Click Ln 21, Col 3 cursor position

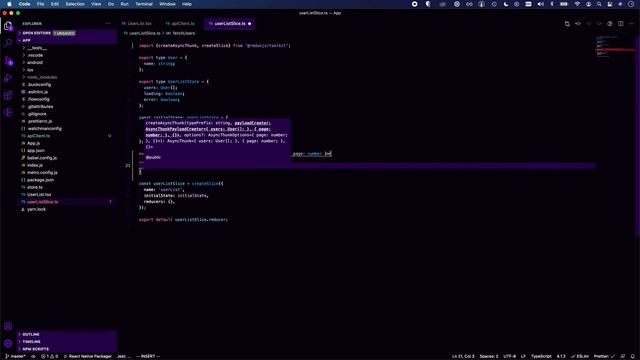[x=463, y=356]
